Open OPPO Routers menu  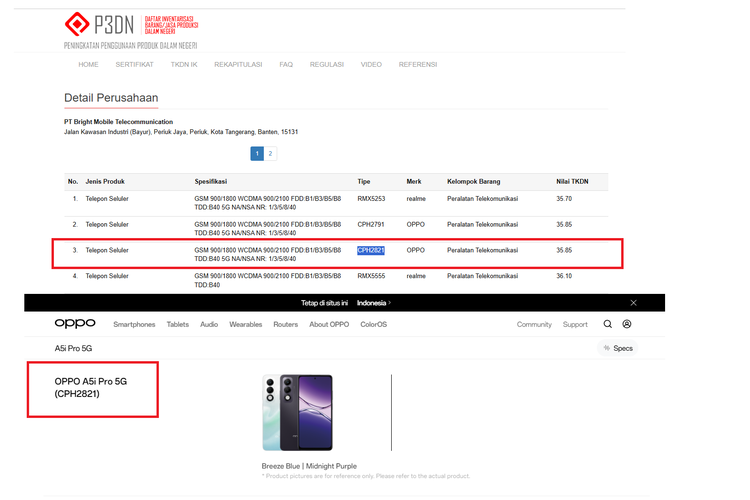286,324
